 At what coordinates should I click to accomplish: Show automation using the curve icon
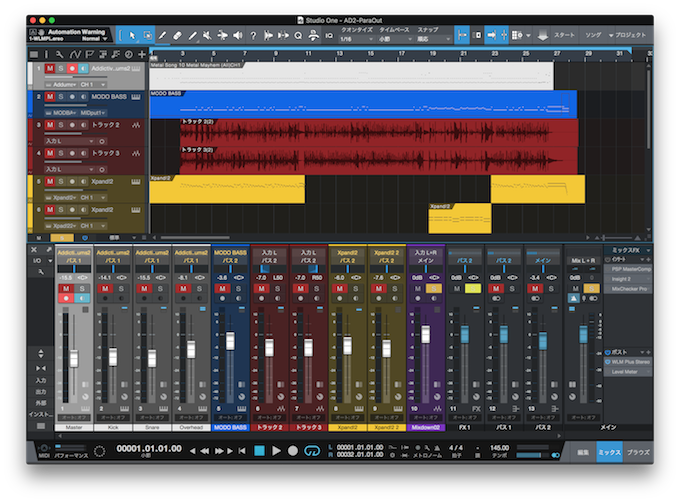point(75,54)
